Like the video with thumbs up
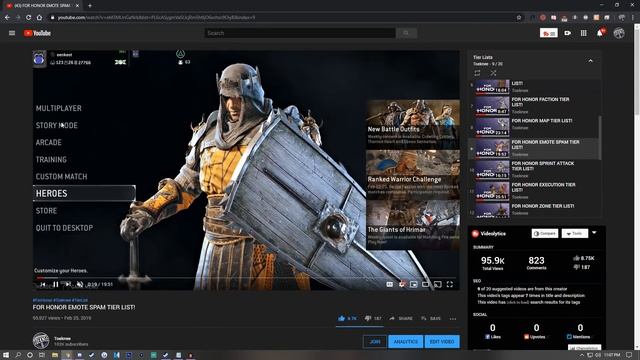 coord(347,318)
